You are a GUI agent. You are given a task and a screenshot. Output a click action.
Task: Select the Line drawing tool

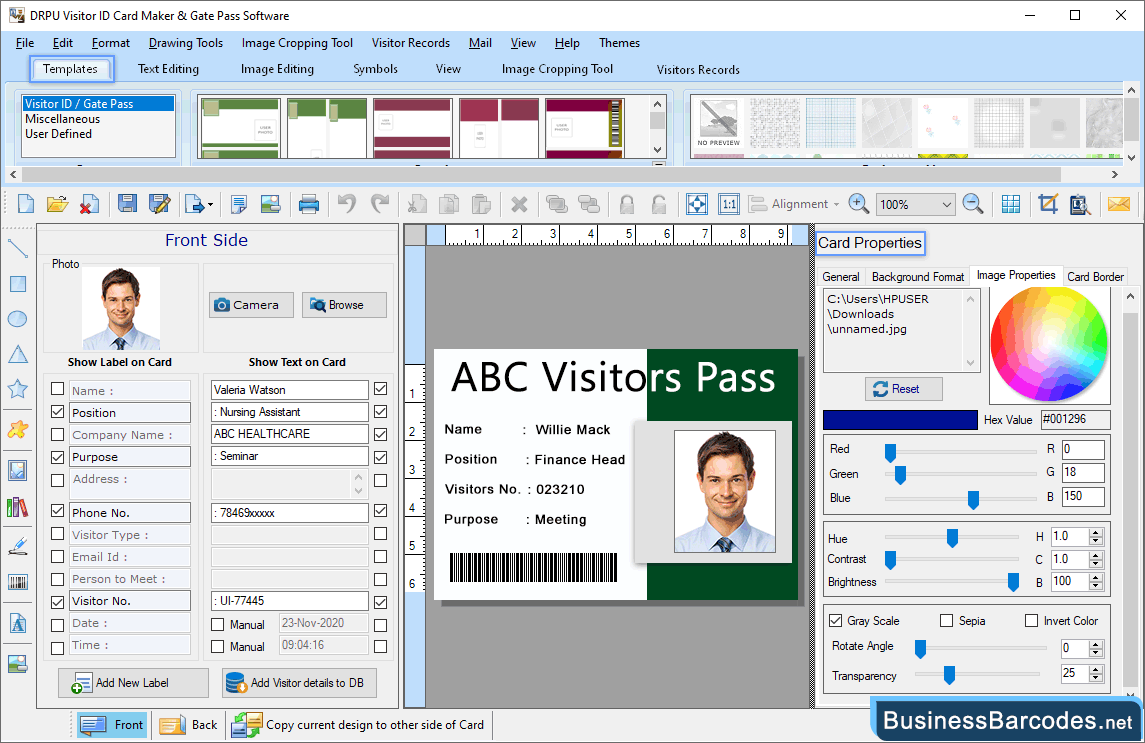[18, 248]
